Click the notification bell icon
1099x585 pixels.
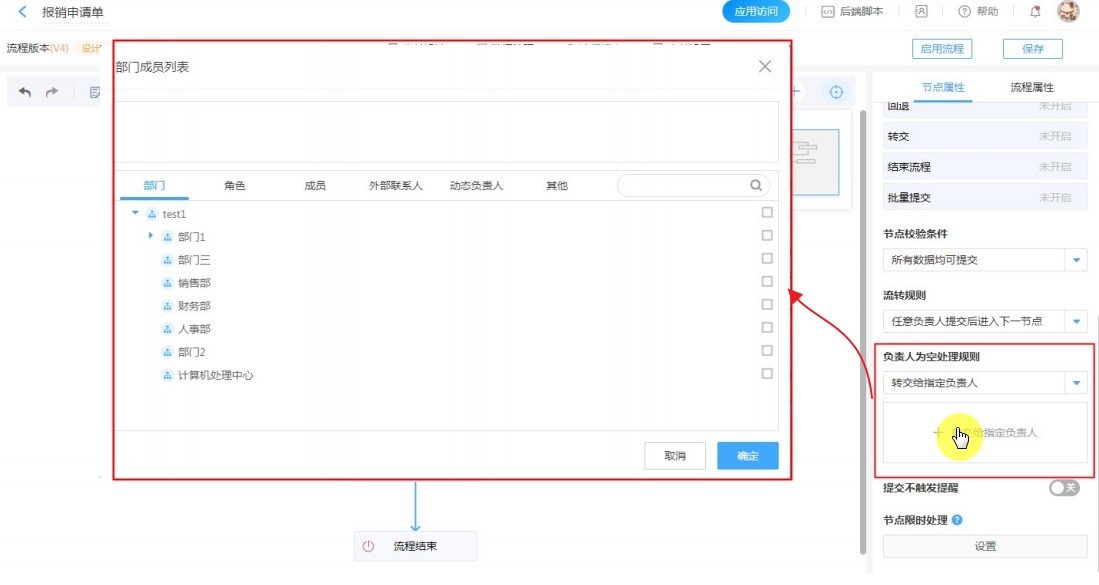1035,12
